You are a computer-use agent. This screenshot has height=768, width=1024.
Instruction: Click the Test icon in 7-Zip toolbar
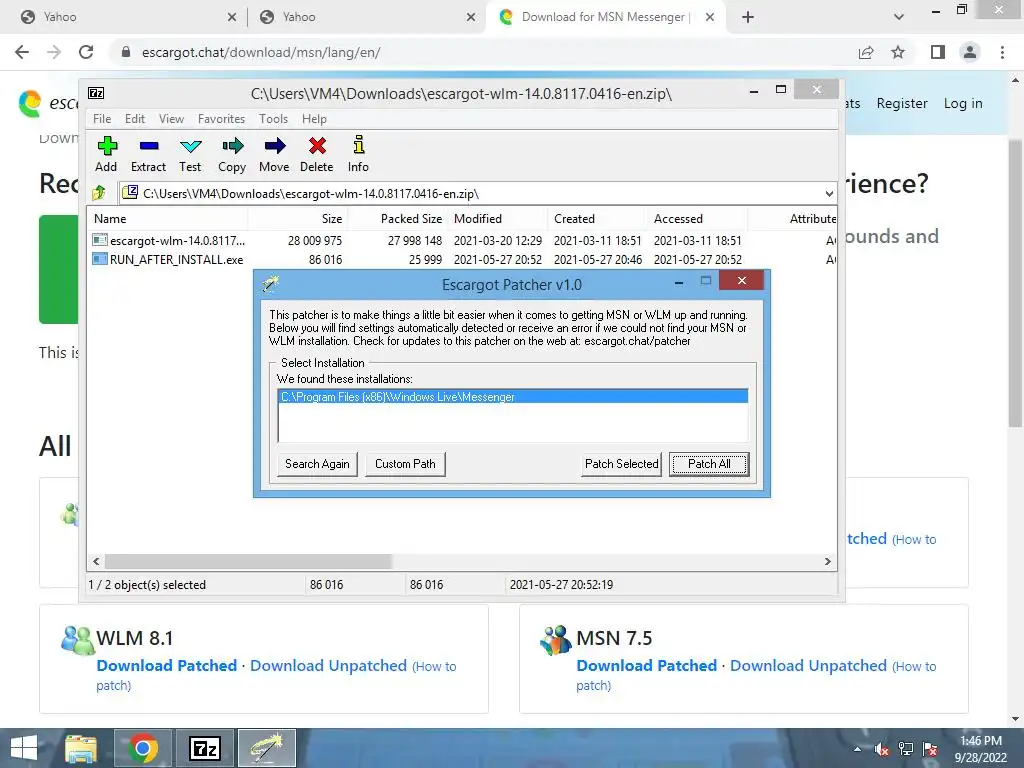click(190, 146)
